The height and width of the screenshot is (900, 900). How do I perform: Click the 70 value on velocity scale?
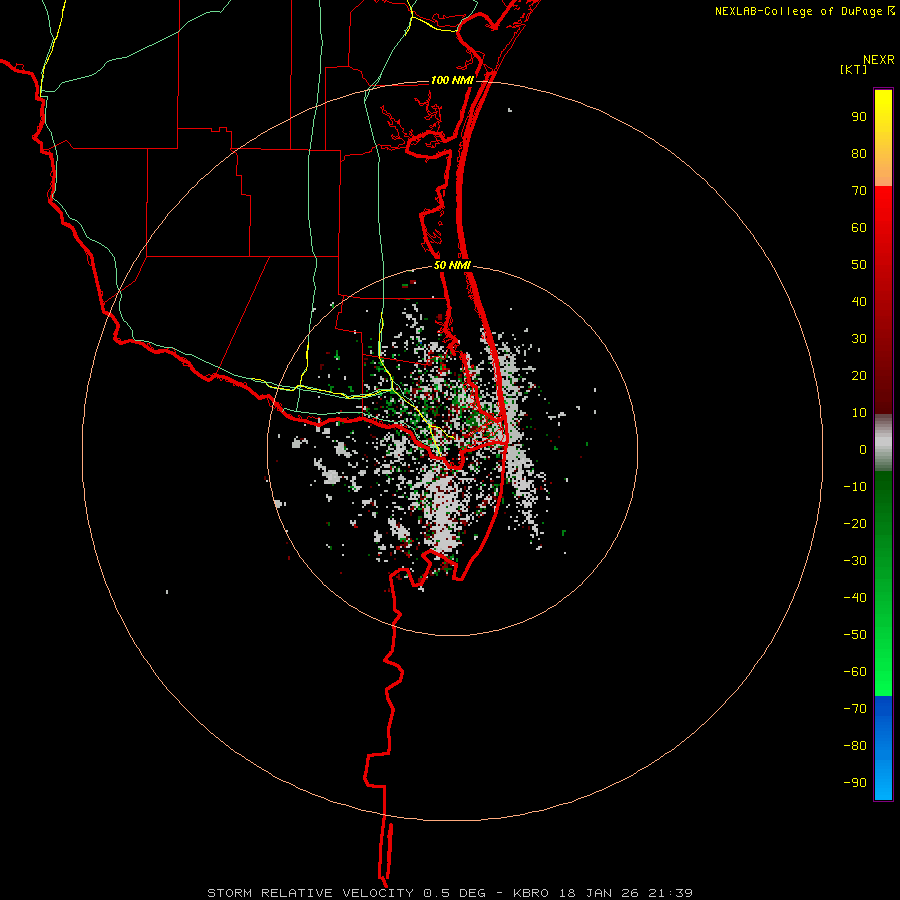click(x=859, y=191)
